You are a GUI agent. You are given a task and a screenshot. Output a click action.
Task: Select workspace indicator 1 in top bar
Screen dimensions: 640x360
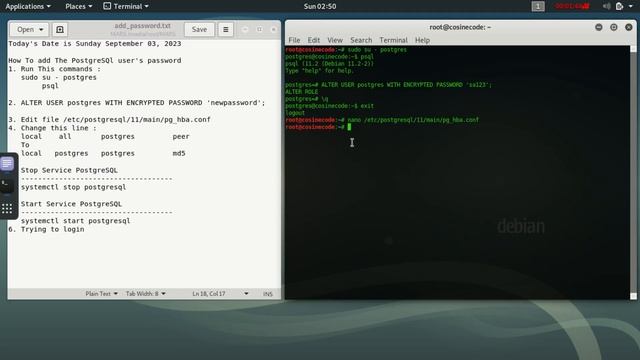538,6
